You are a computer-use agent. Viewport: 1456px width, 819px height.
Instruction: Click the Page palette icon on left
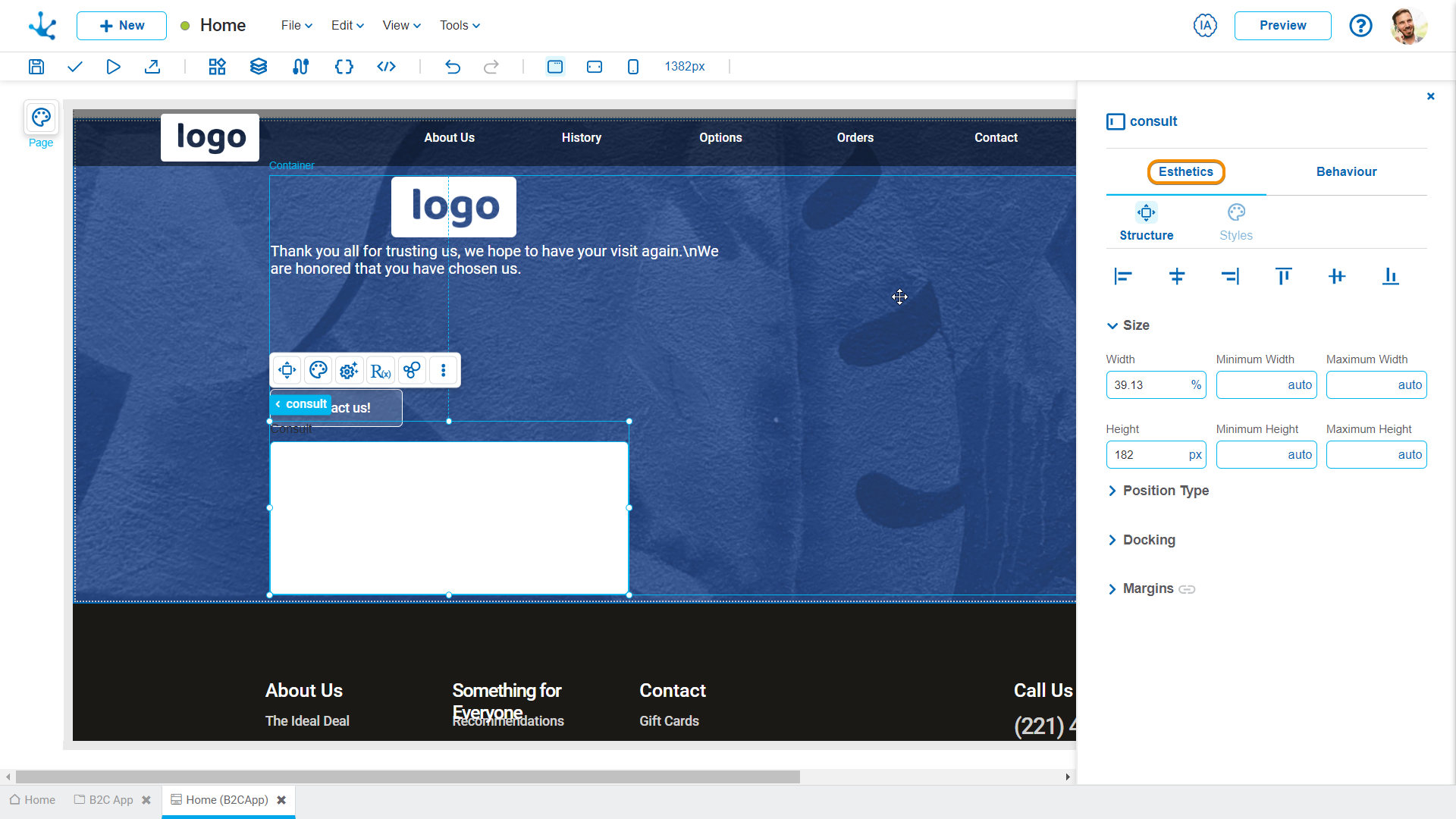[41, 118]
